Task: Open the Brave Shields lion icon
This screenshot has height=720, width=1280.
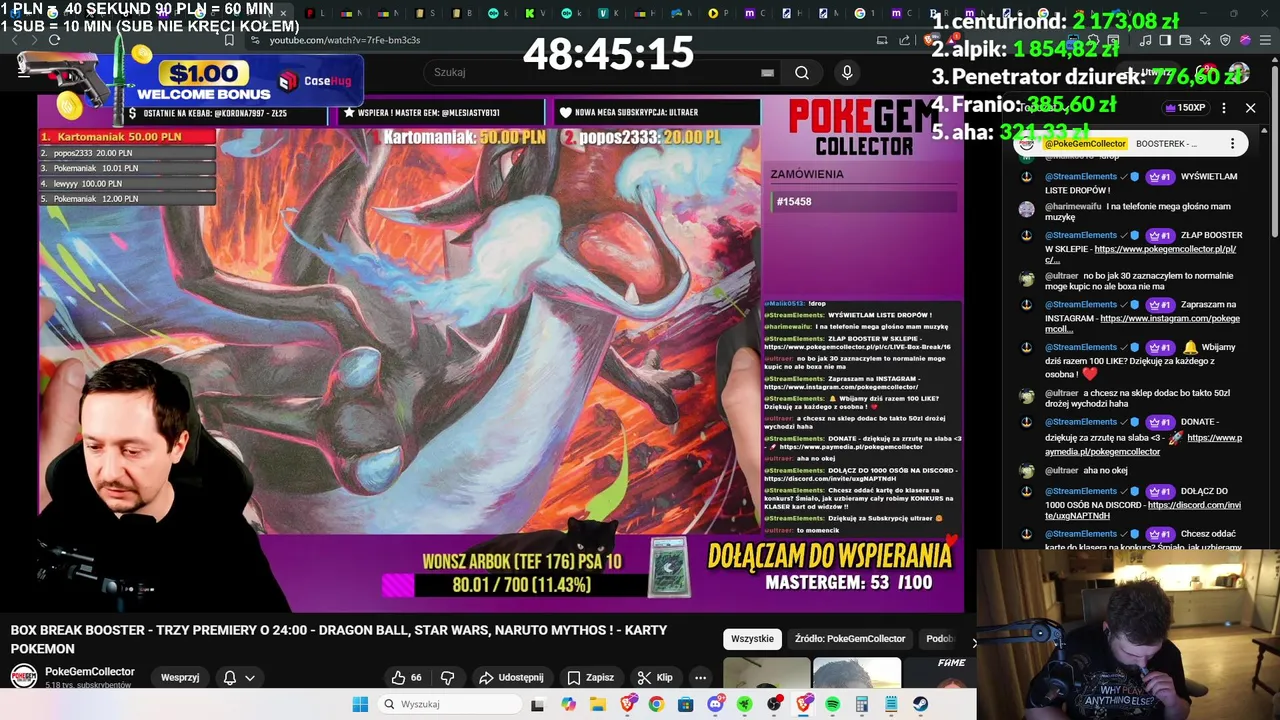Action: [931, 40]
